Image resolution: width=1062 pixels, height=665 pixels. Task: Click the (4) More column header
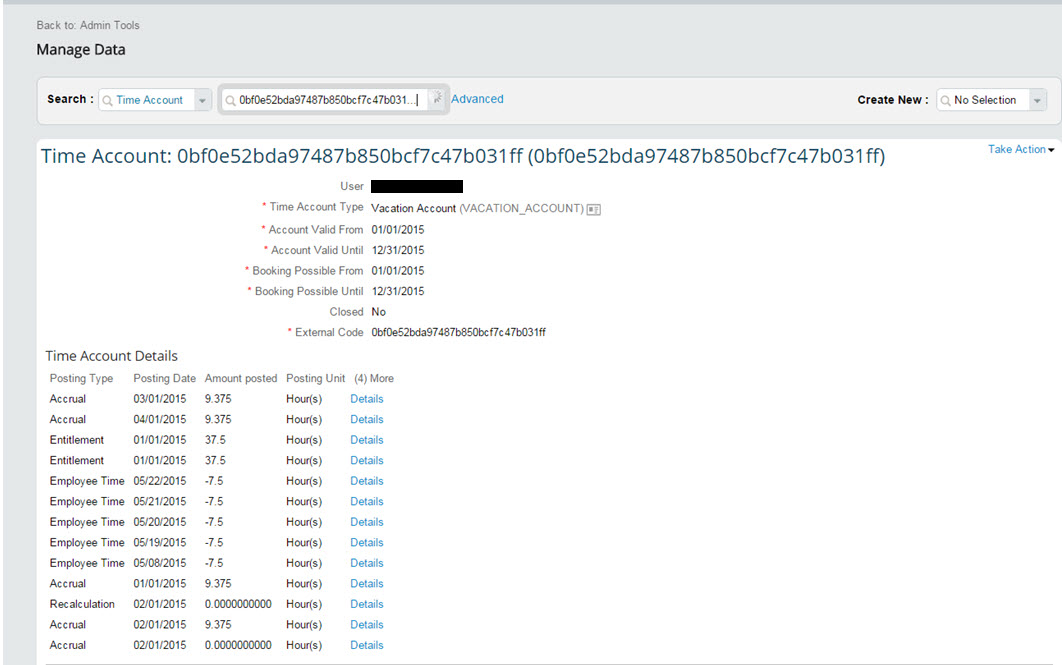(374, 379)
